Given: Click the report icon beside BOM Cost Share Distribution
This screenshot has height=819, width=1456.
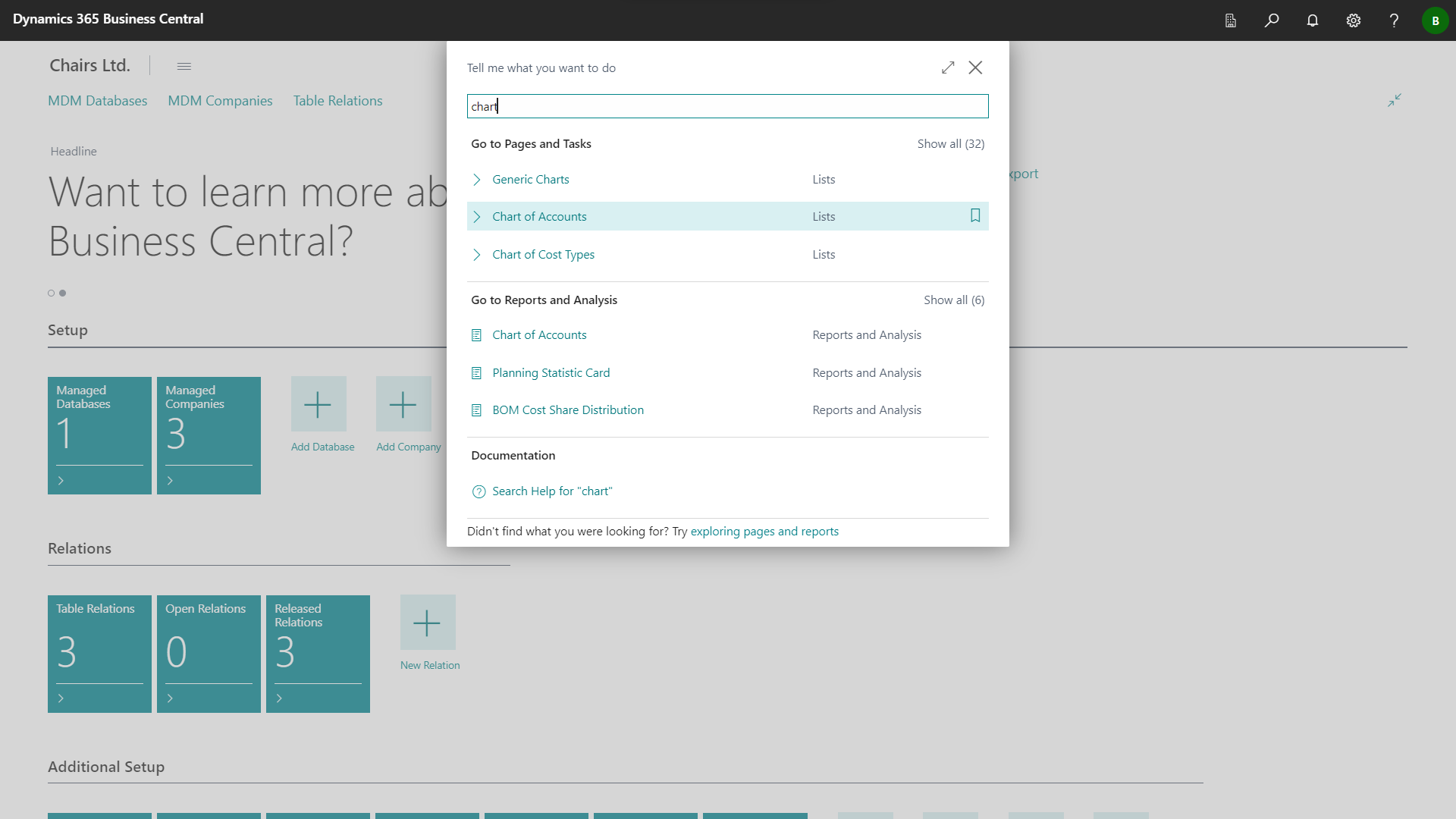Looking at the screenshot, I should click(476, 410).
